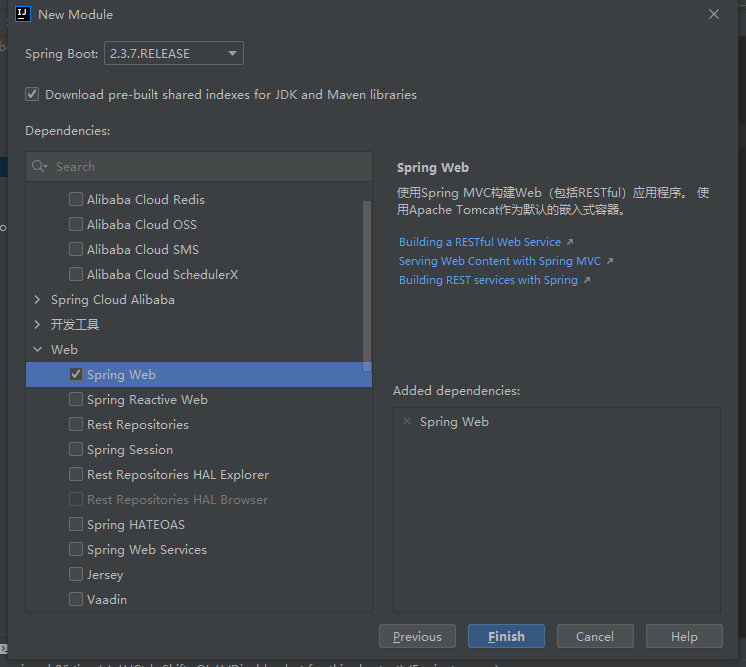Open the Spring Boot version dropdown

[x=174, y=53]
